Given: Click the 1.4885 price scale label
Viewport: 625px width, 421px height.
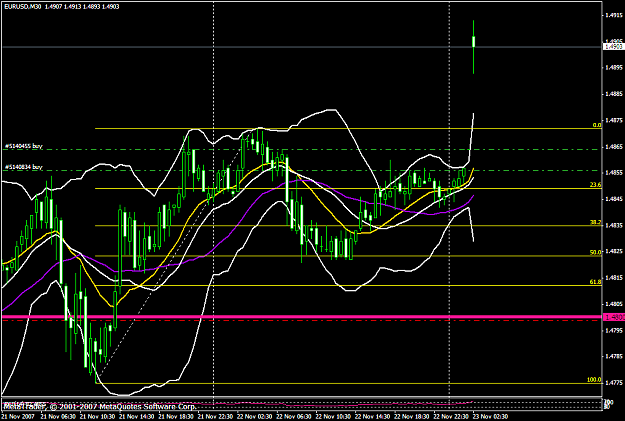Looking at the screenshot, I should point(614,94).
